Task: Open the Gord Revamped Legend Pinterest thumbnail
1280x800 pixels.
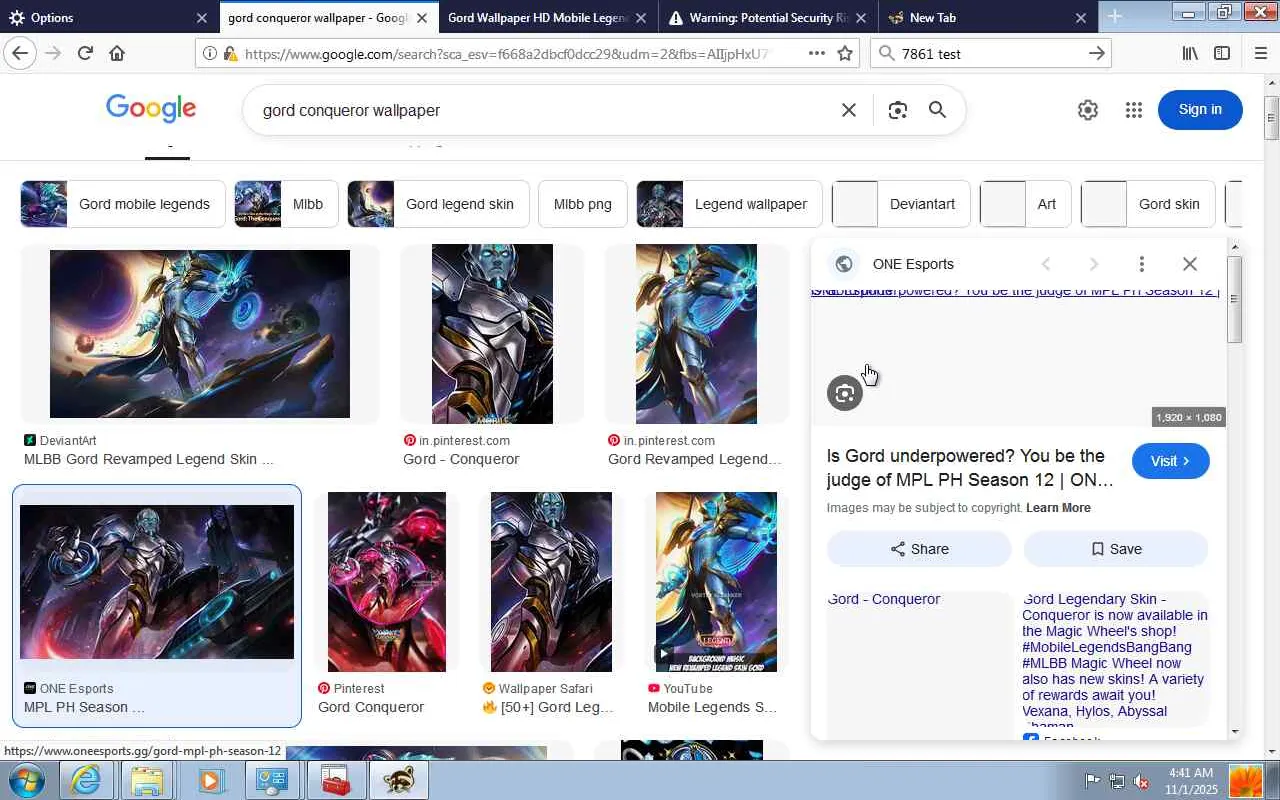Action: point(696,334)
